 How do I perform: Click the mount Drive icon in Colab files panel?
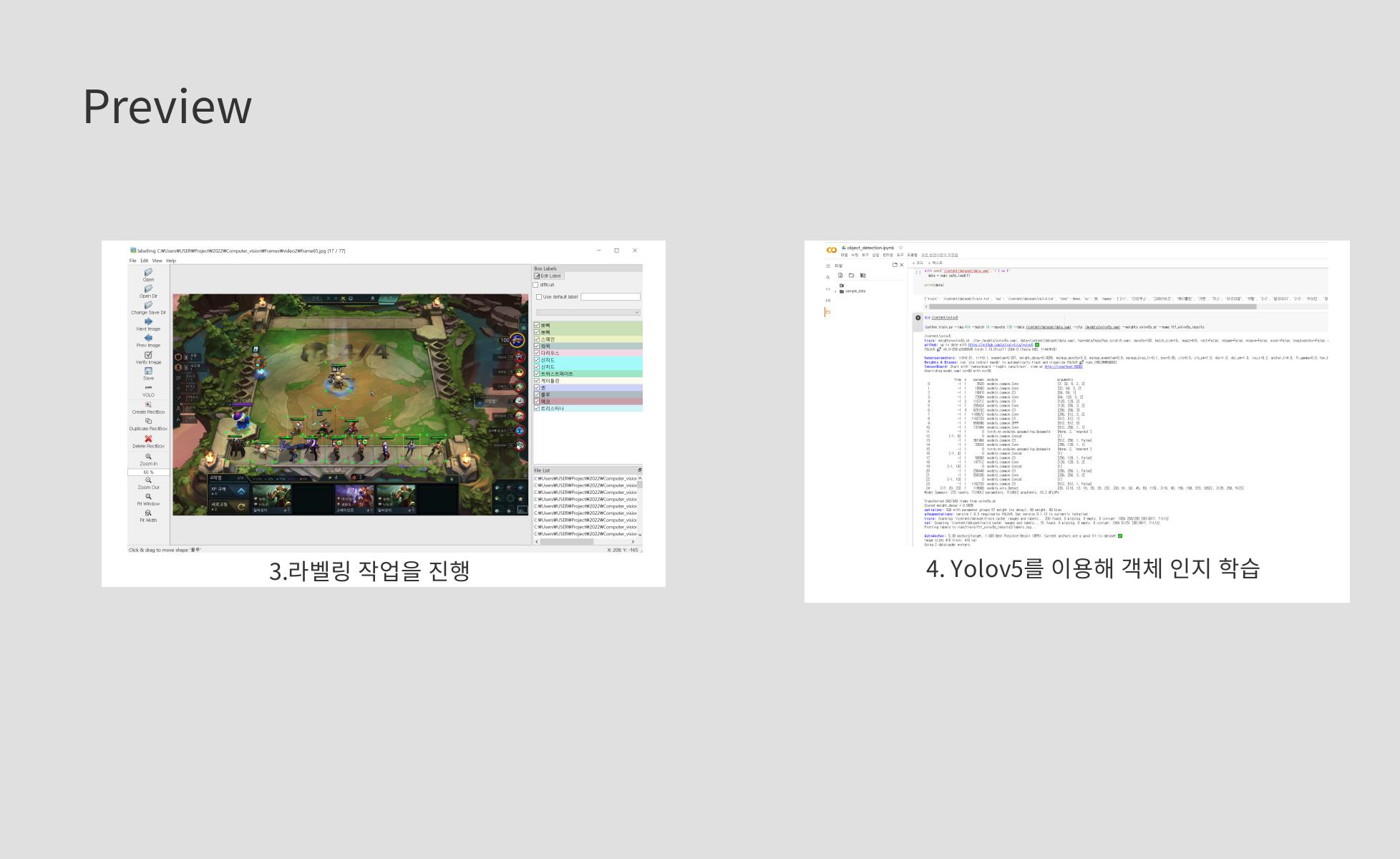(863, 276)
